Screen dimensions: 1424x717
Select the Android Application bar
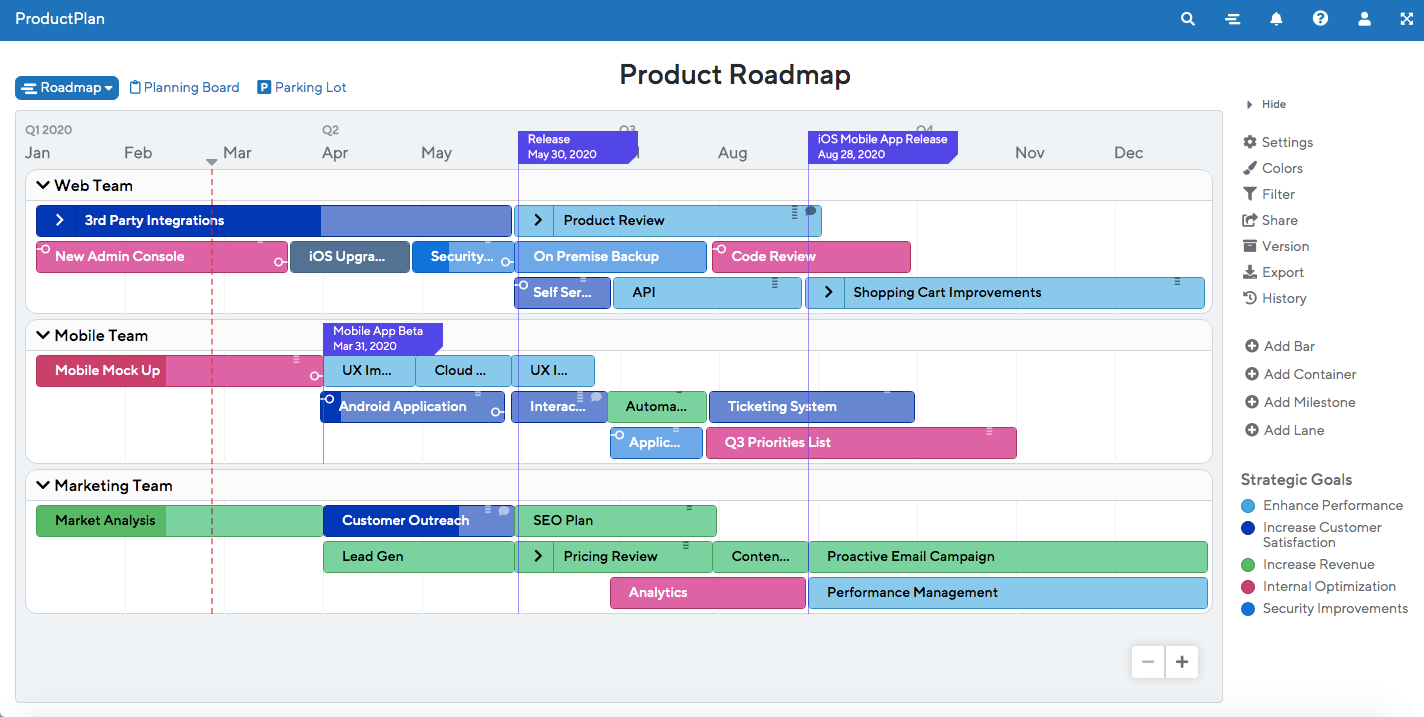(x=412, y=407)
